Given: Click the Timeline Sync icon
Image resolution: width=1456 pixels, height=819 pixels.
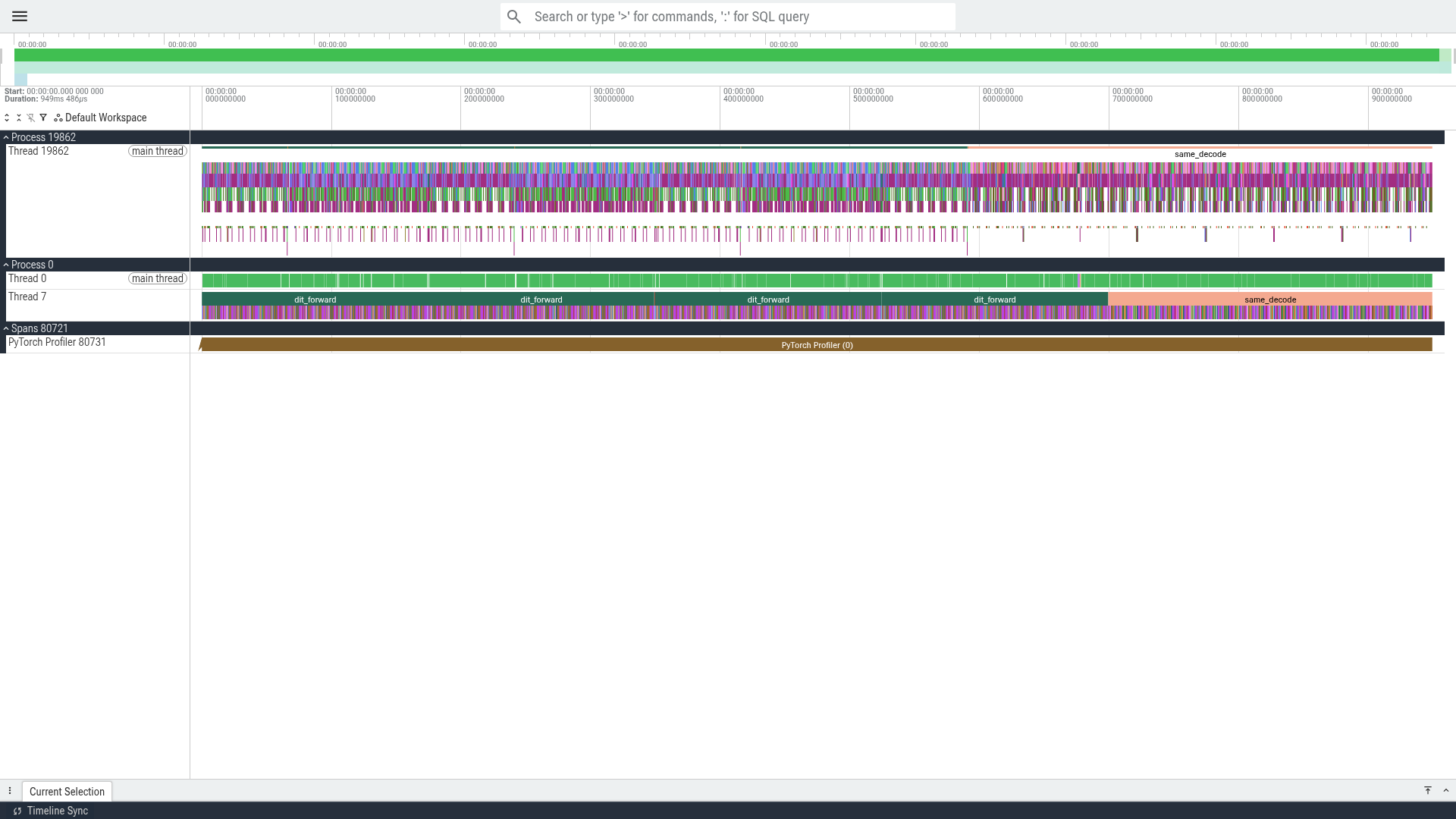Looking at the screenshot, I should [17, 811].
